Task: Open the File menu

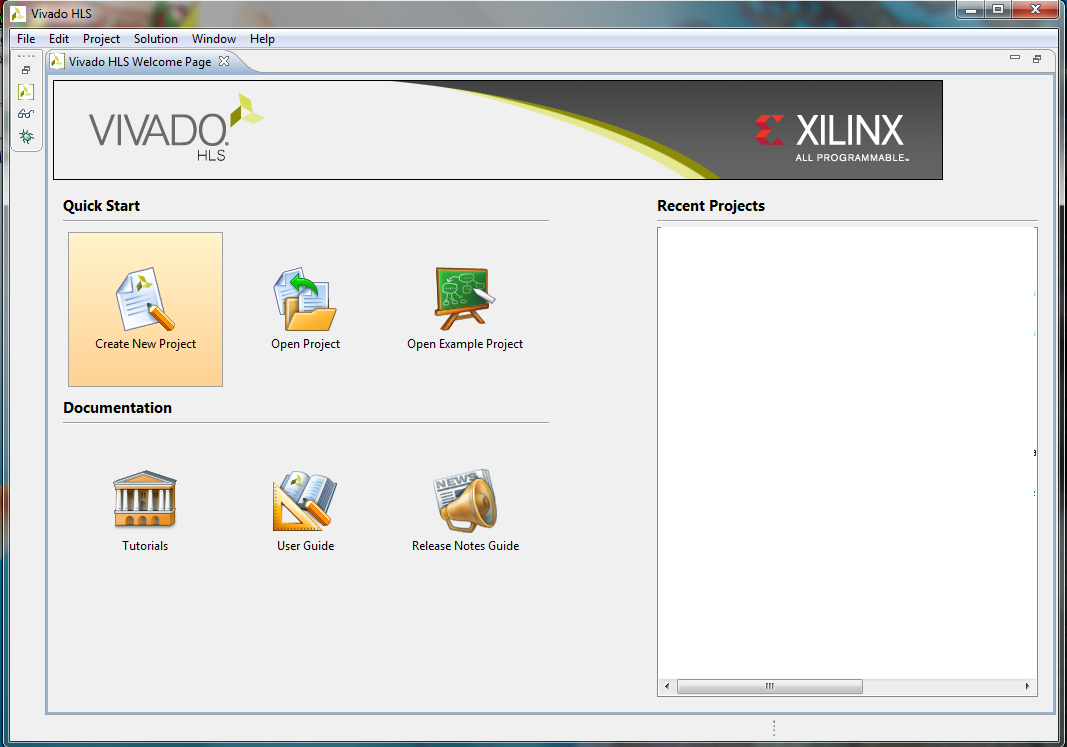Action: [26, 39]
